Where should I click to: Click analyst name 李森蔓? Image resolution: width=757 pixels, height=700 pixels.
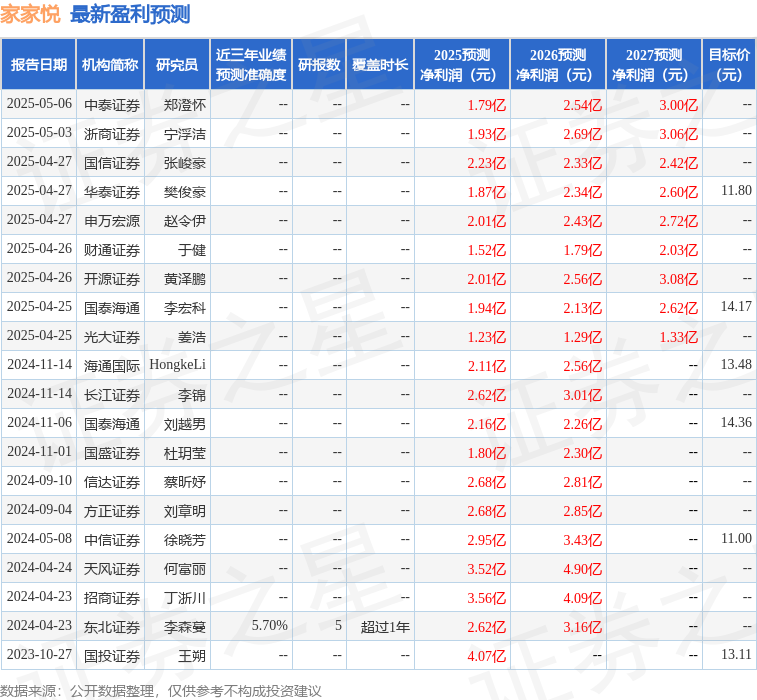(184, 627)
